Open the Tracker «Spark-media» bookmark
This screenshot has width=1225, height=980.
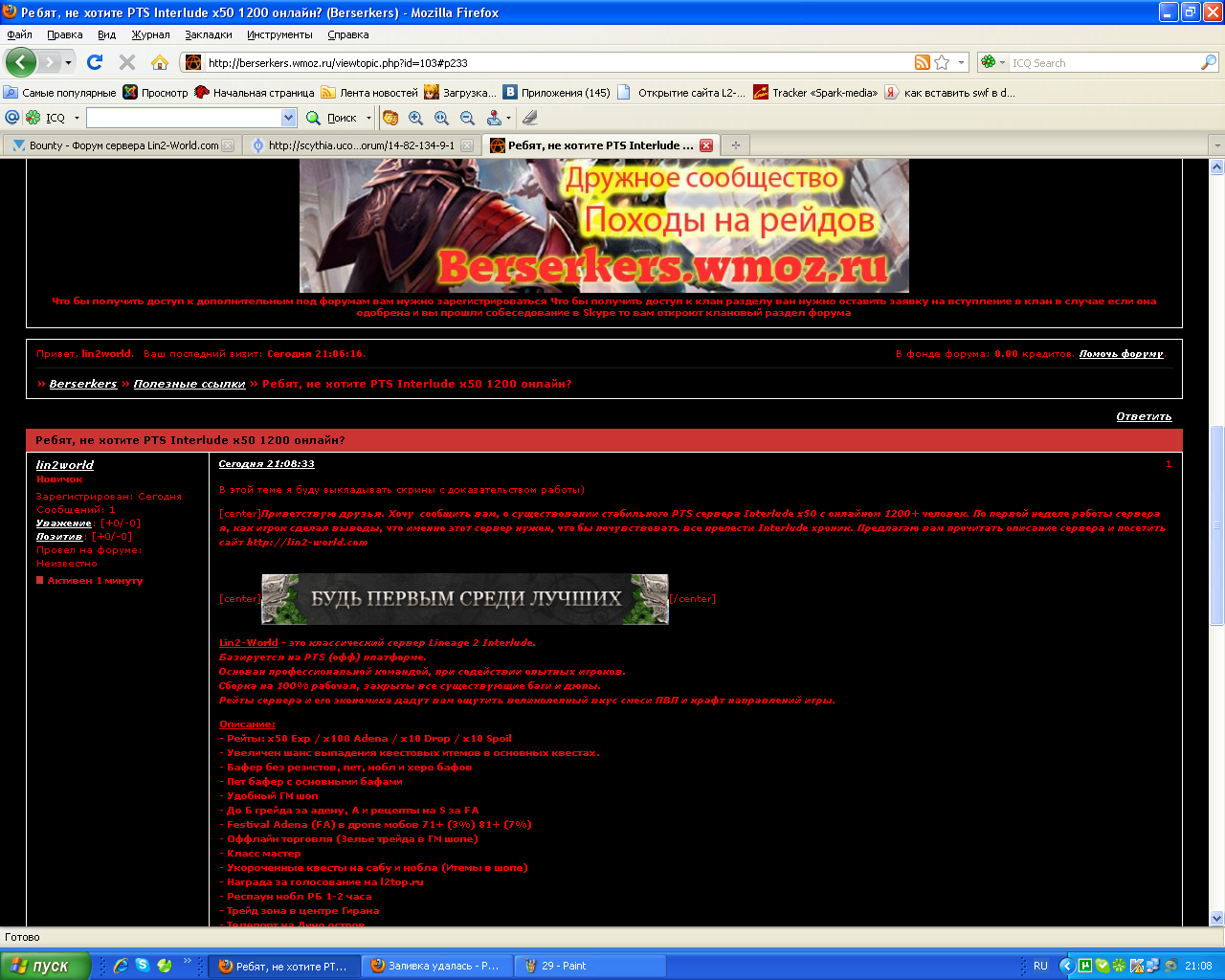click(815, 93)
